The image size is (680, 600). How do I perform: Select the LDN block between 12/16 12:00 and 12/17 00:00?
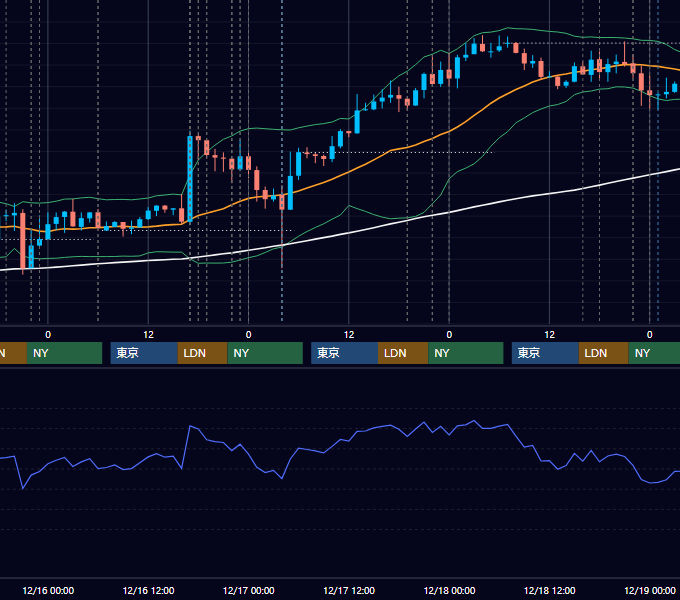coord(203,353)
